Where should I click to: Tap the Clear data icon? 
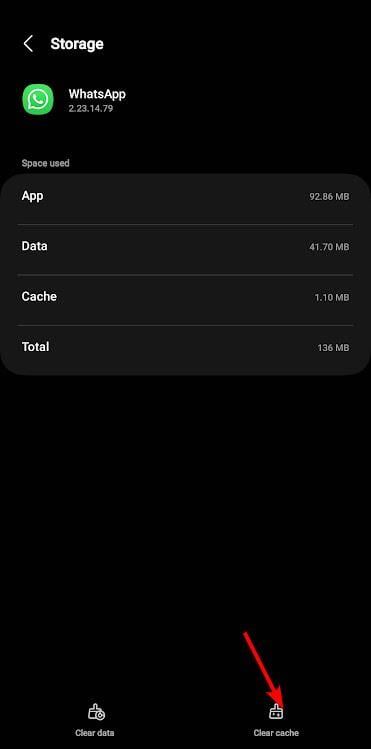click(96, 712)
